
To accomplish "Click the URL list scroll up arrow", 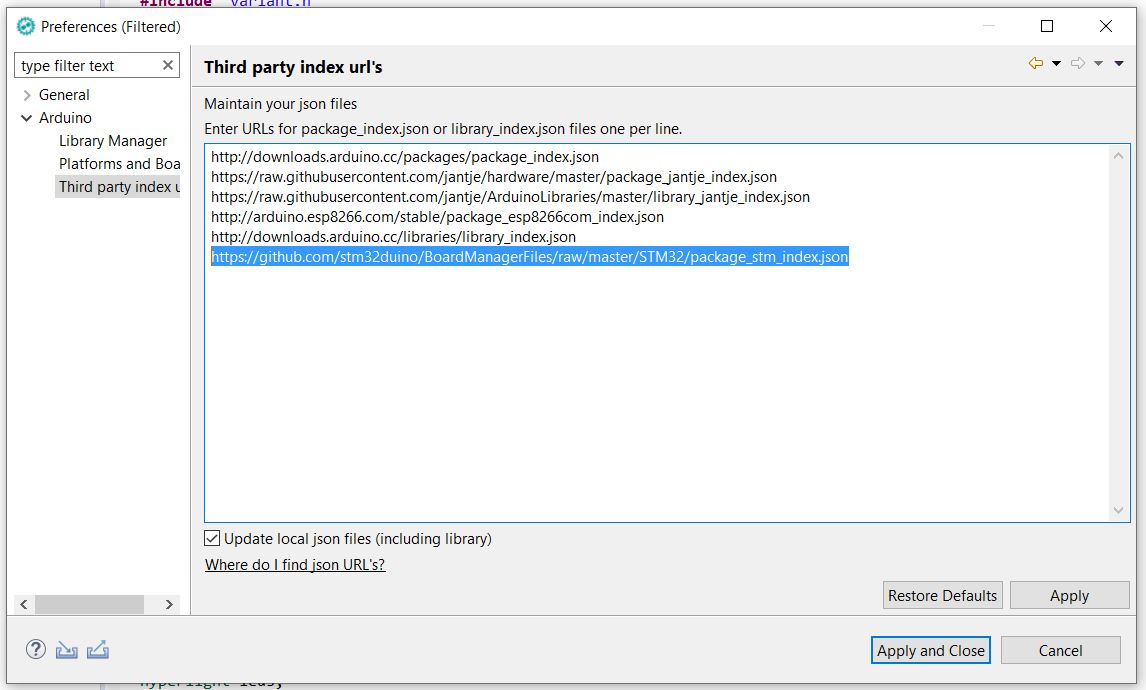I will [x=1118, y=156].
